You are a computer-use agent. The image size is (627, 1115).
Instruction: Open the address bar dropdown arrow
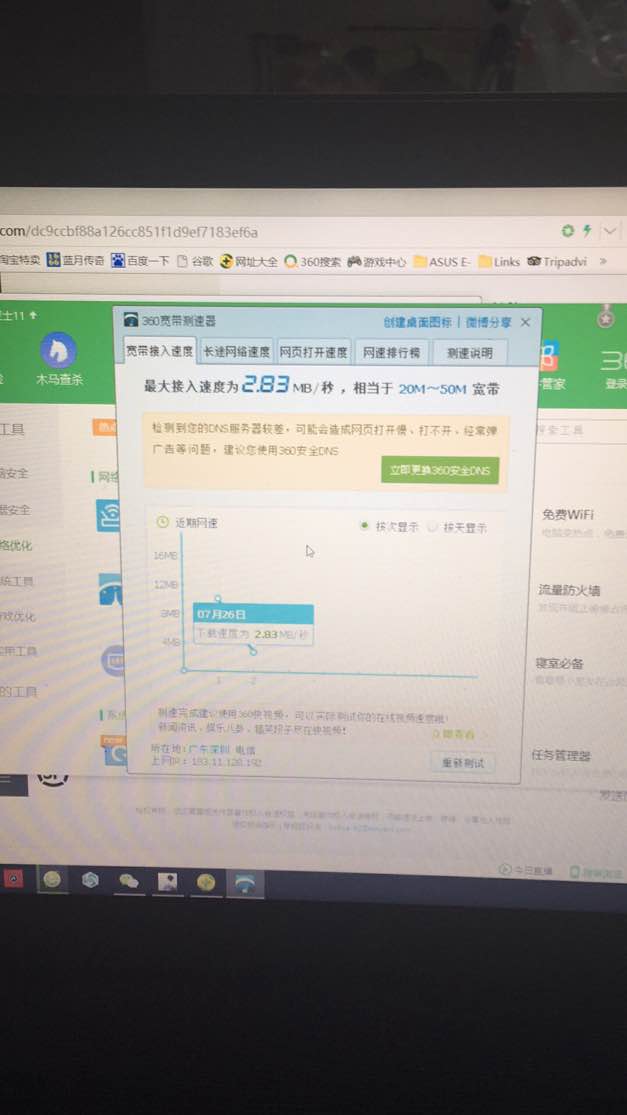pos(610,231)
